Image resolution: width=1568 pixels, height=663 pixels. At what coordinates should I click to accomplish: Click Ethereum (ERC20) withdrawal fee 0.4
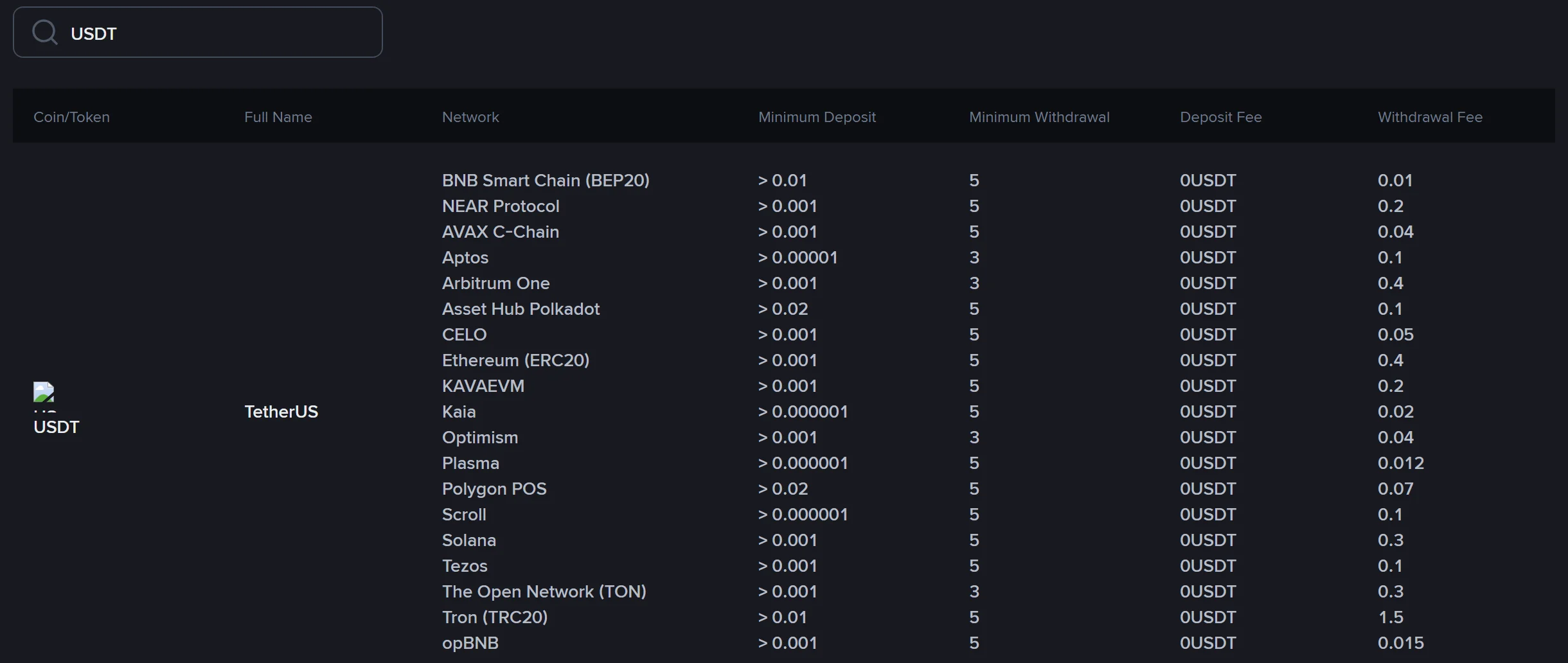[x=1391, y=360]
